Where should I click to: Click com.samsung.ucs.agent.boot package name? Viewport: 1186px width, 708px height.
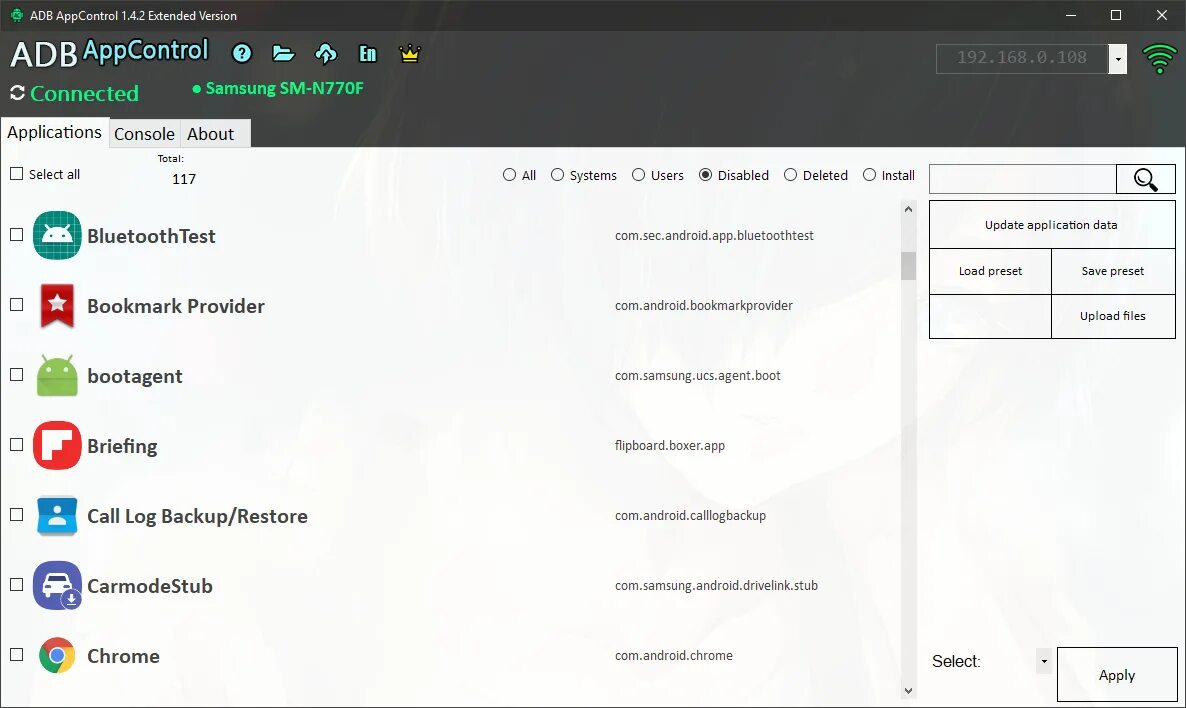pyautogui.click(x=697, y=376)
